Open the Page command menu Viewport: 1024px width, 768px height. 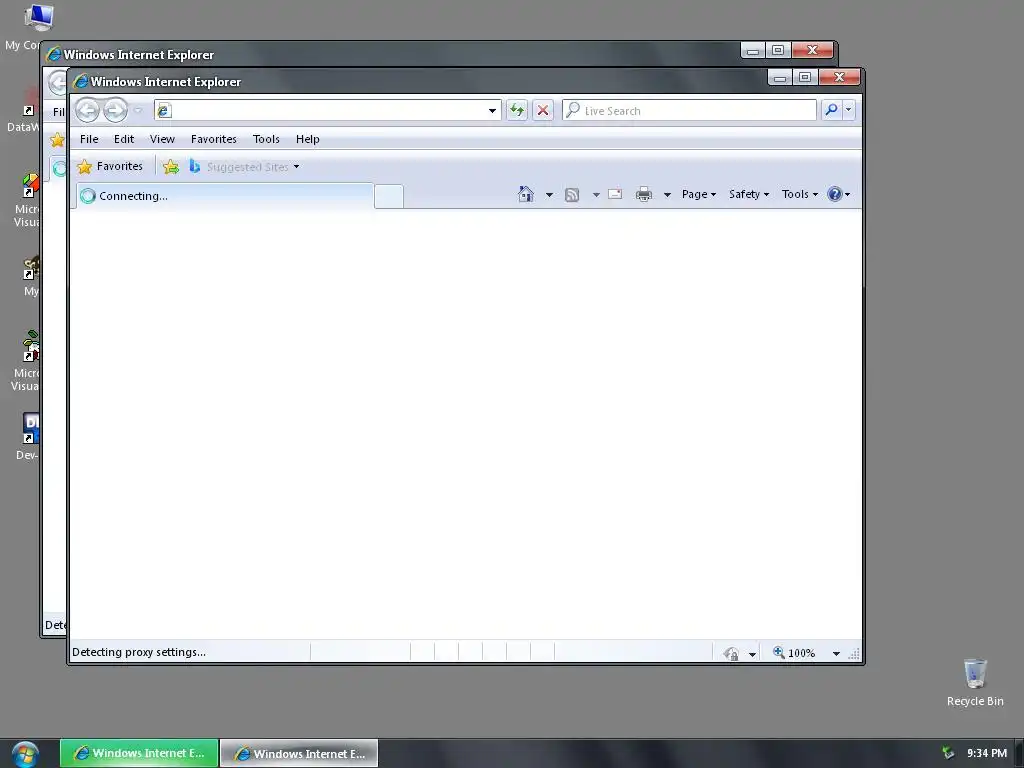click(x=699, y=194)
